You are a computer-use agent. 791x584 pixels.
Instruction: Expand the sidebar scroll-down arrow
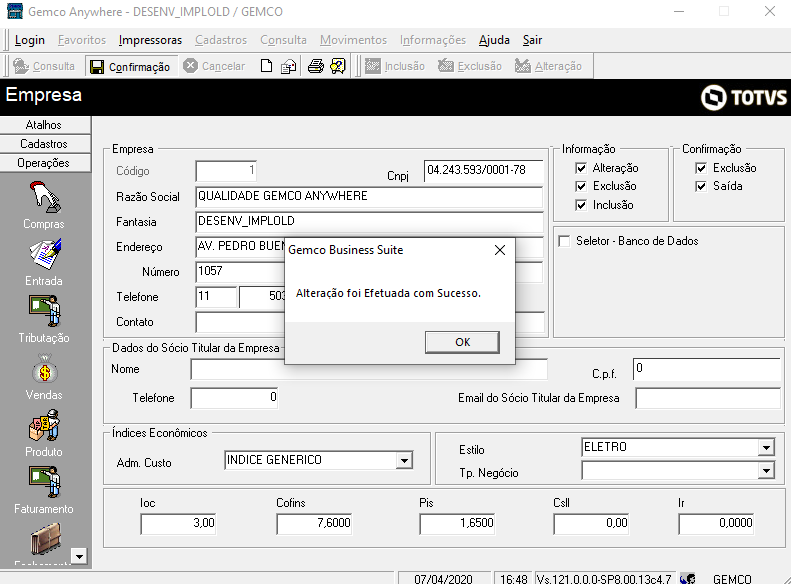[x=79, y=556]
